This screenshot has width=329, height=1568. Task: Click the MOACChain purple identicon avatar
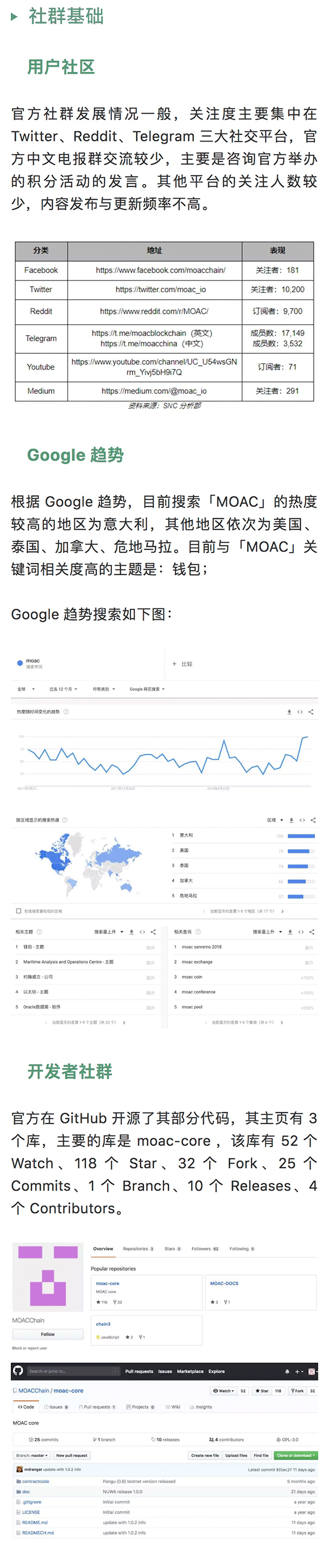tap(48, 1276)
